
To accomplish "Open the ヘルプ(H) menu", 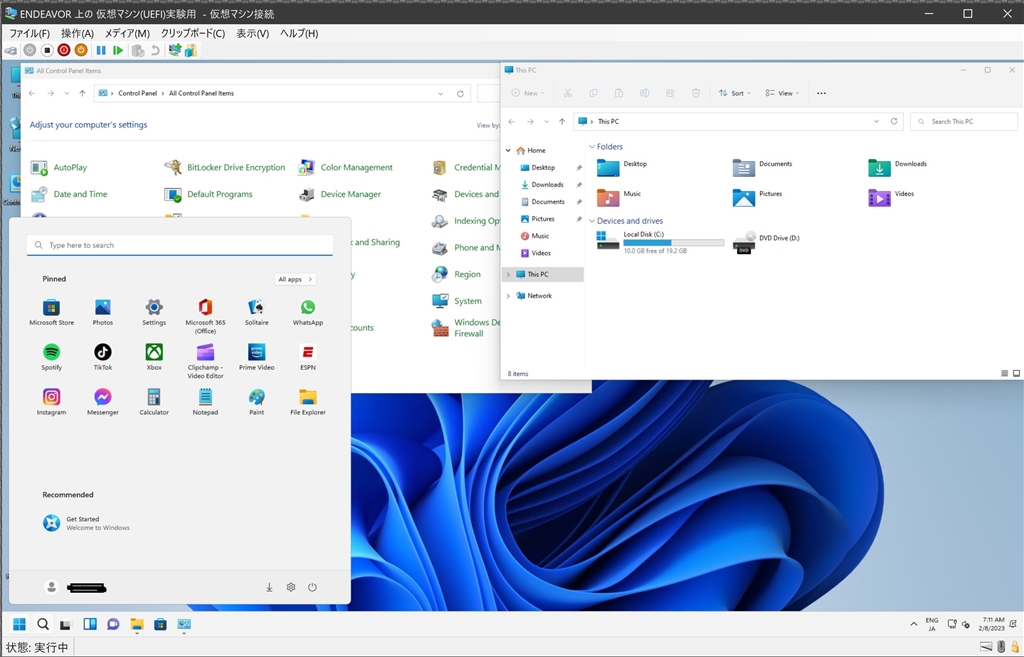I will pos(299,33).
